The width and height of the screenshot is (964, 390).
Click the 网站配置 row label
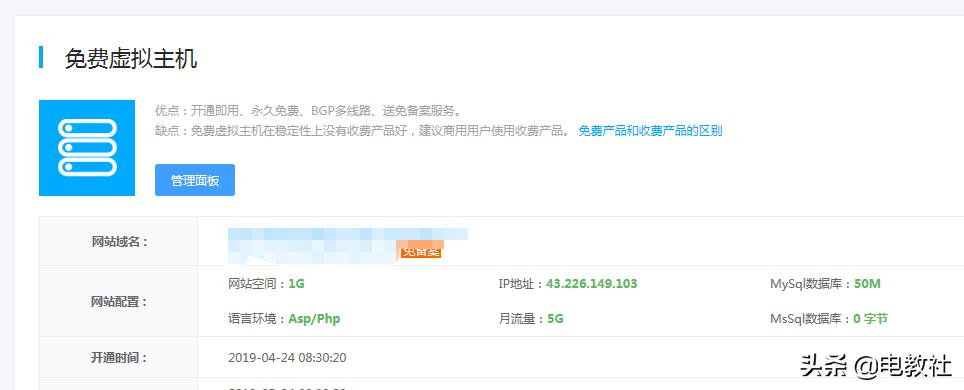119,302
